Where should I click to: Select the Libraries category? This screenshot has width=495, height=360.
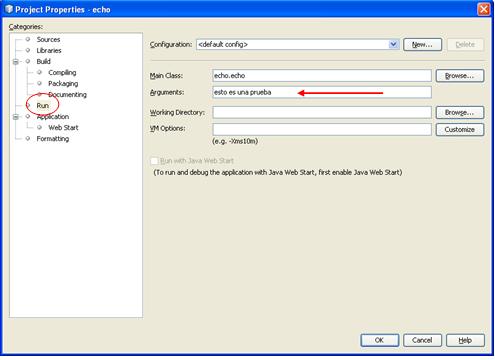click(x=49, y=50)
